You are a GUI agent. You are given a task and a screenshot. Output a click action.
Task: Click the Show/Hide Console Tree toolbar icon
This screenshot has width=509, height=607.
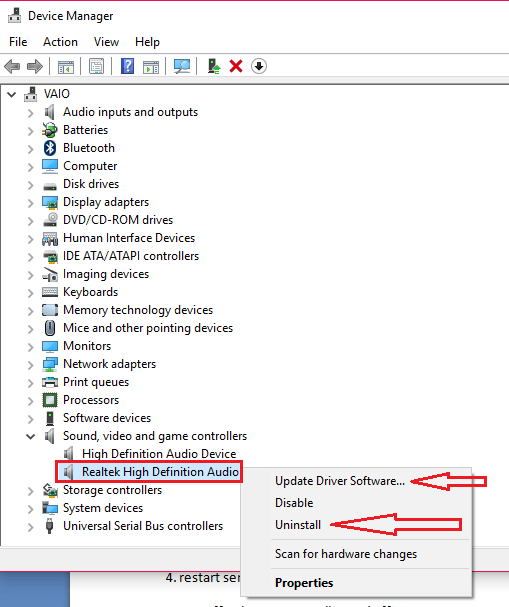pyautogui.click(x=65, y=66)
